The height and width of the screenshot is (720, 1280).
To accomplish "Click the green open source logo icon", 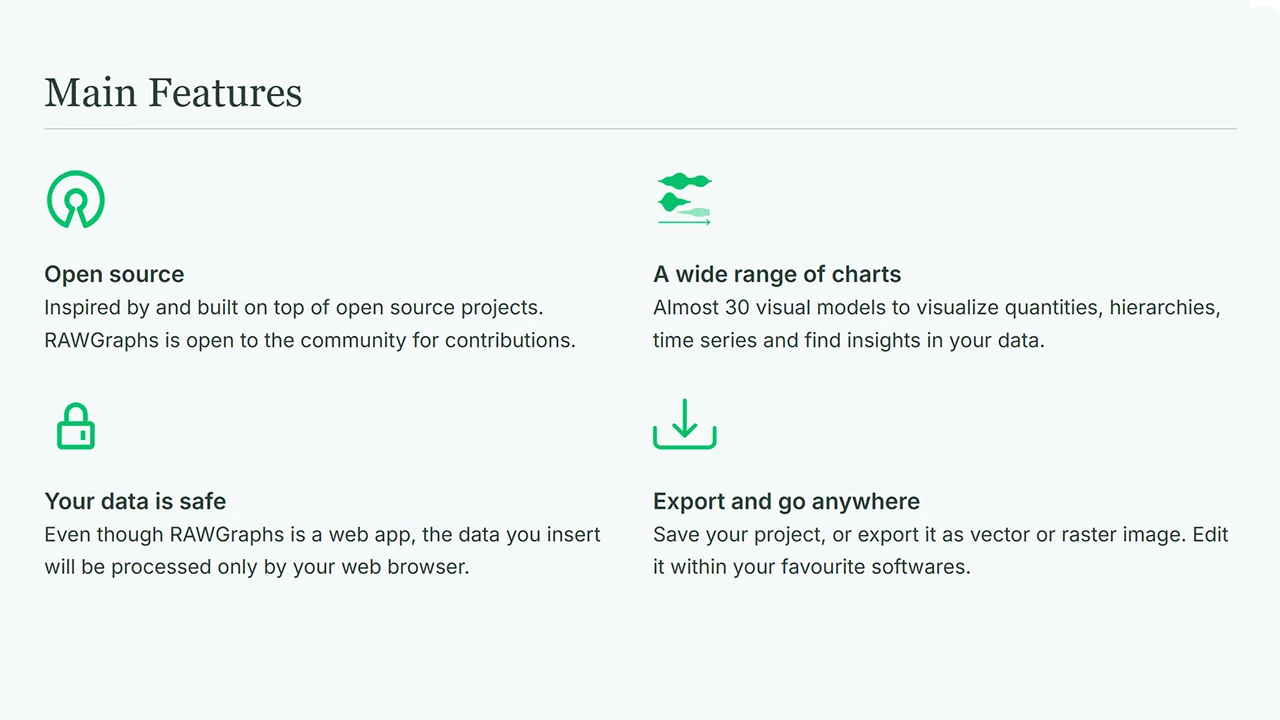I will [75, 199].
